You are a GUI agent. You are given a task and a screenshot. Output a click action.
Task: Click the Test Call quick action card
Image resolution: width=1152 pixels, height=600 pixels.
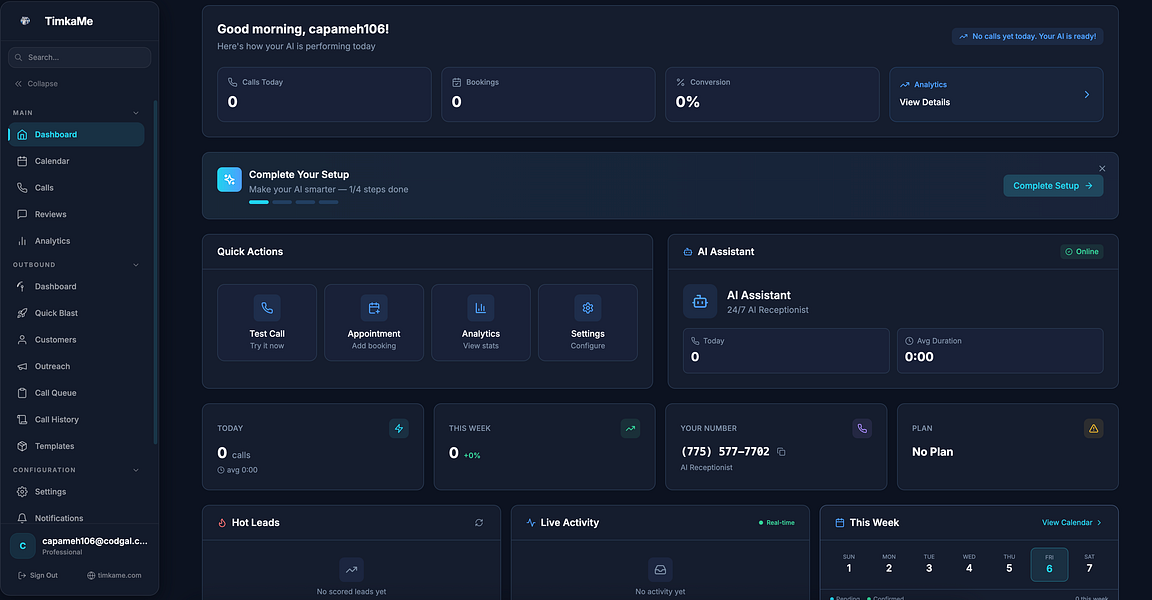[267, 322]
